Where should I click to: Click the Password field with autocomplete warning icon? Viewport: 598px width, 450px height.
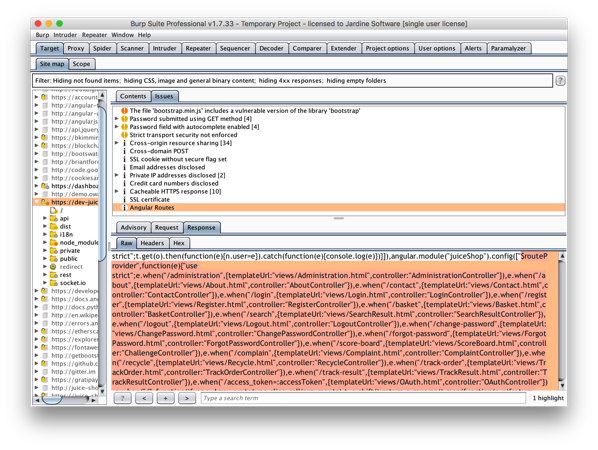[x=124, y=127]
